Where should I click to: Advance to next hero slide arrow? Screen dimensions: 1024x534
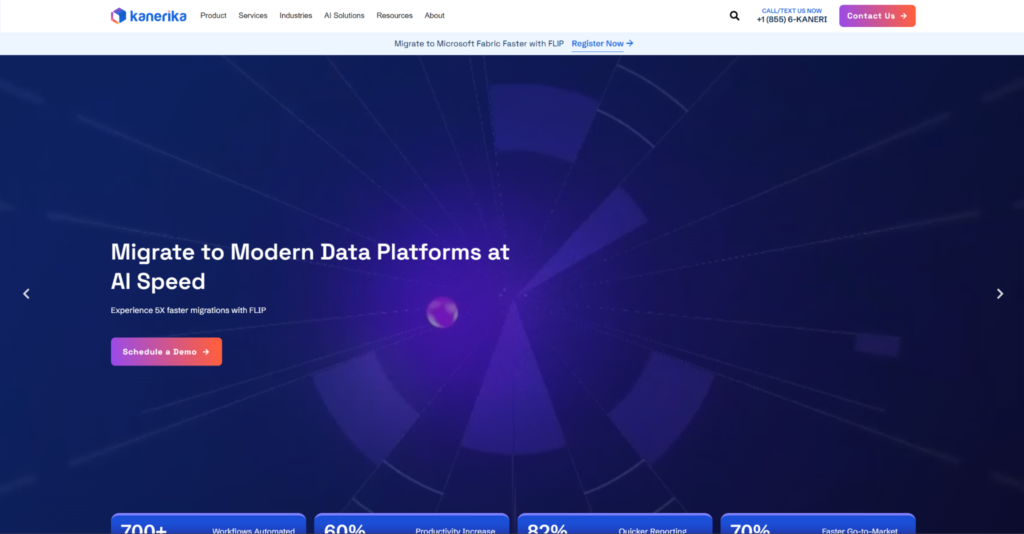(x=1000, y=294)
